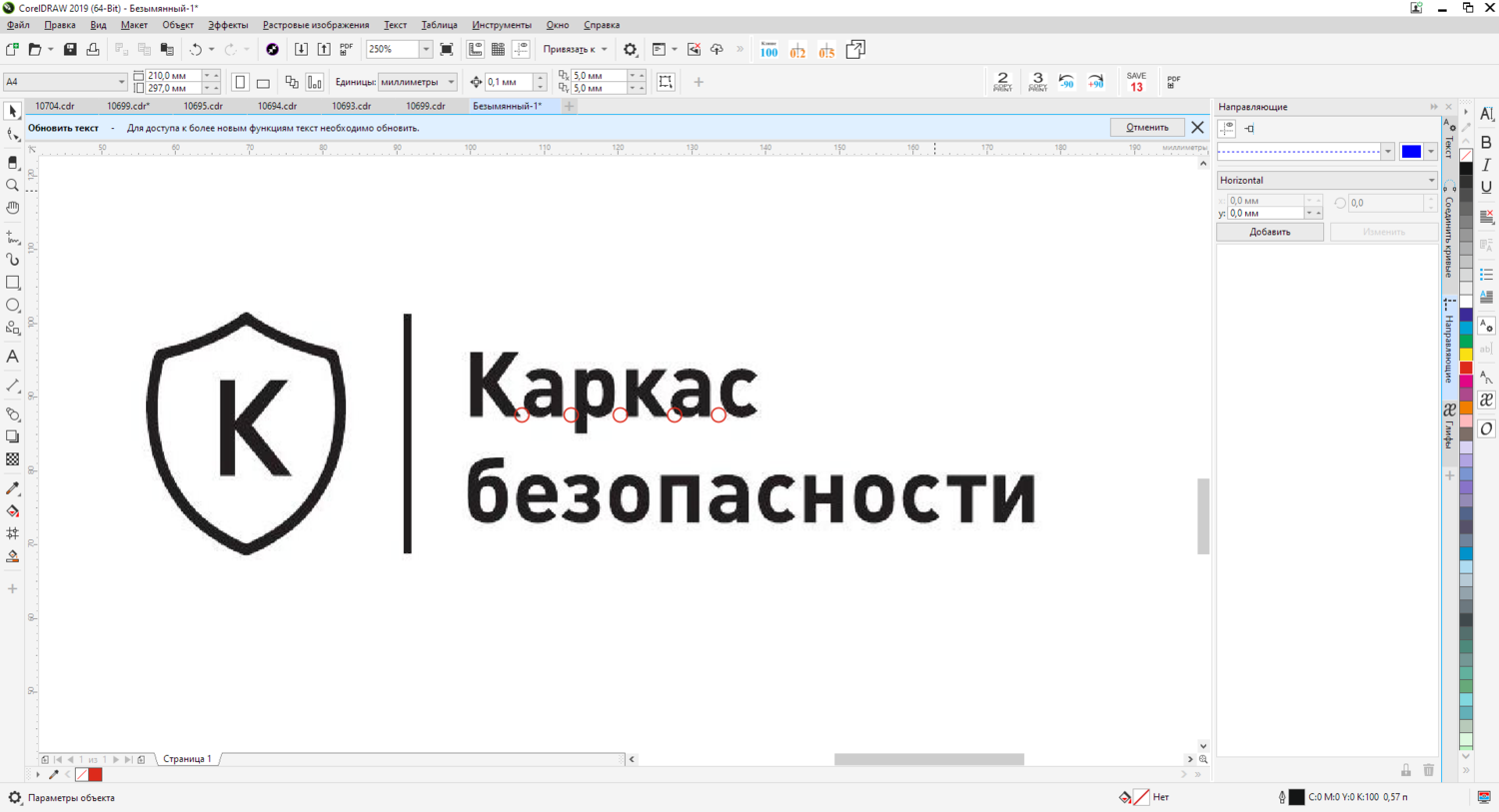This screenshot has height=812, width=1499.
Task: Select the Rectangle tool
Action: [13, 283]
